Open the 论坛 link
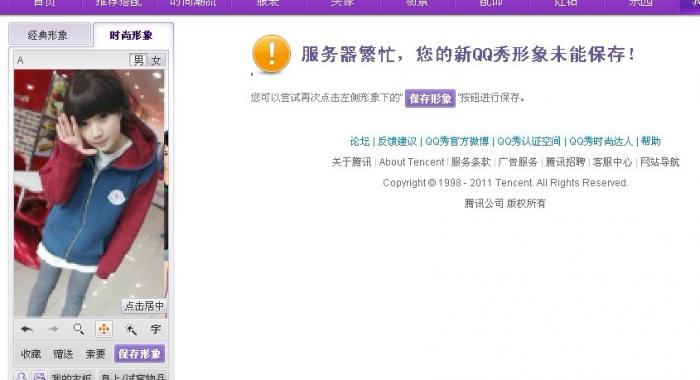The image size is (700, 380). (360, 142)
